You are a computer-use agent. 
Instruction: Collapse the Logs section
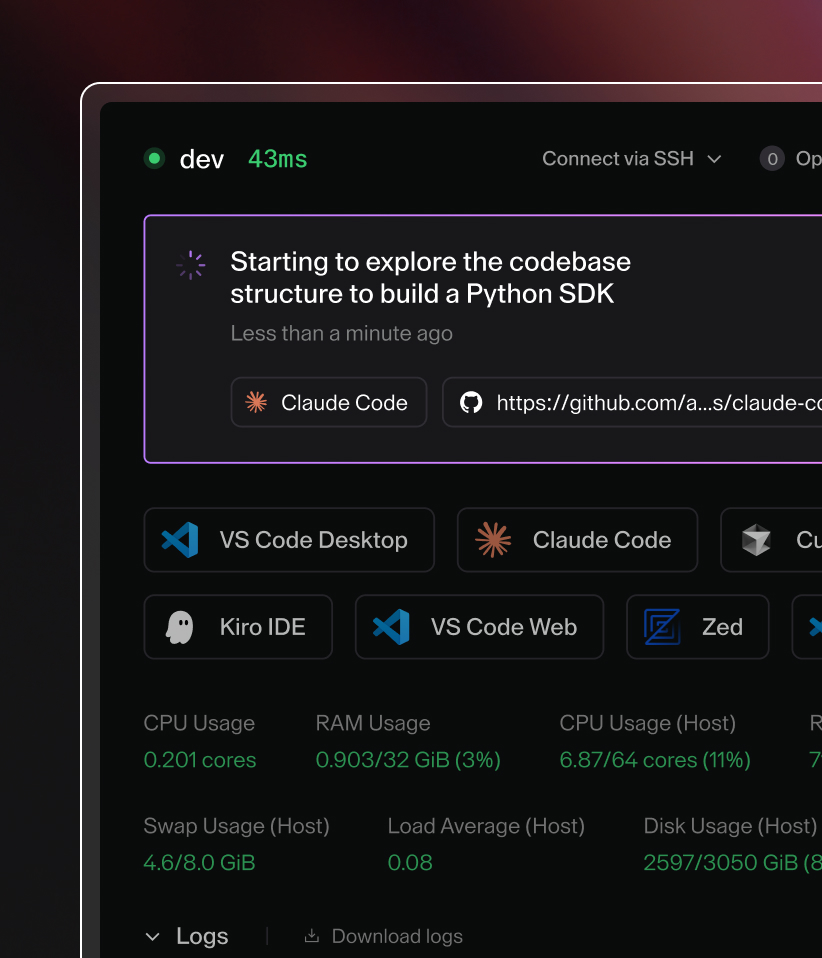point(152,936)
